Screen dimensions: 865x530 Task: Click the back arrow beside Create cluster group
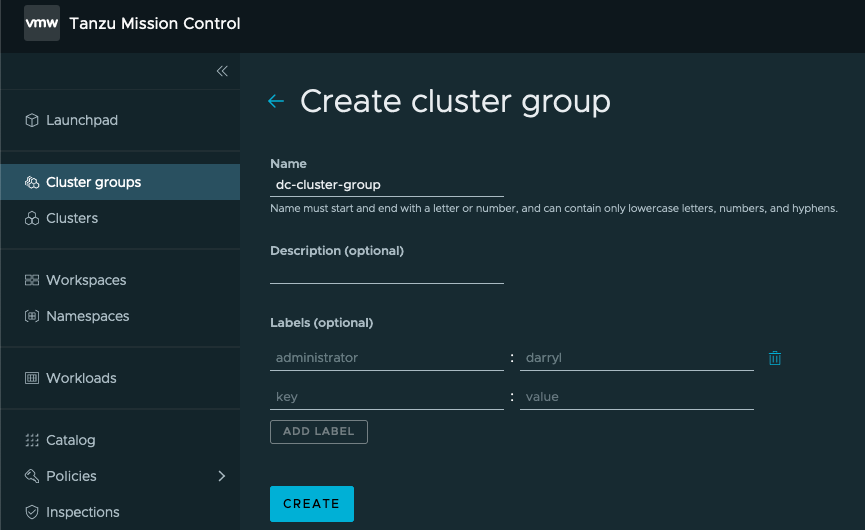click(276, 101)
